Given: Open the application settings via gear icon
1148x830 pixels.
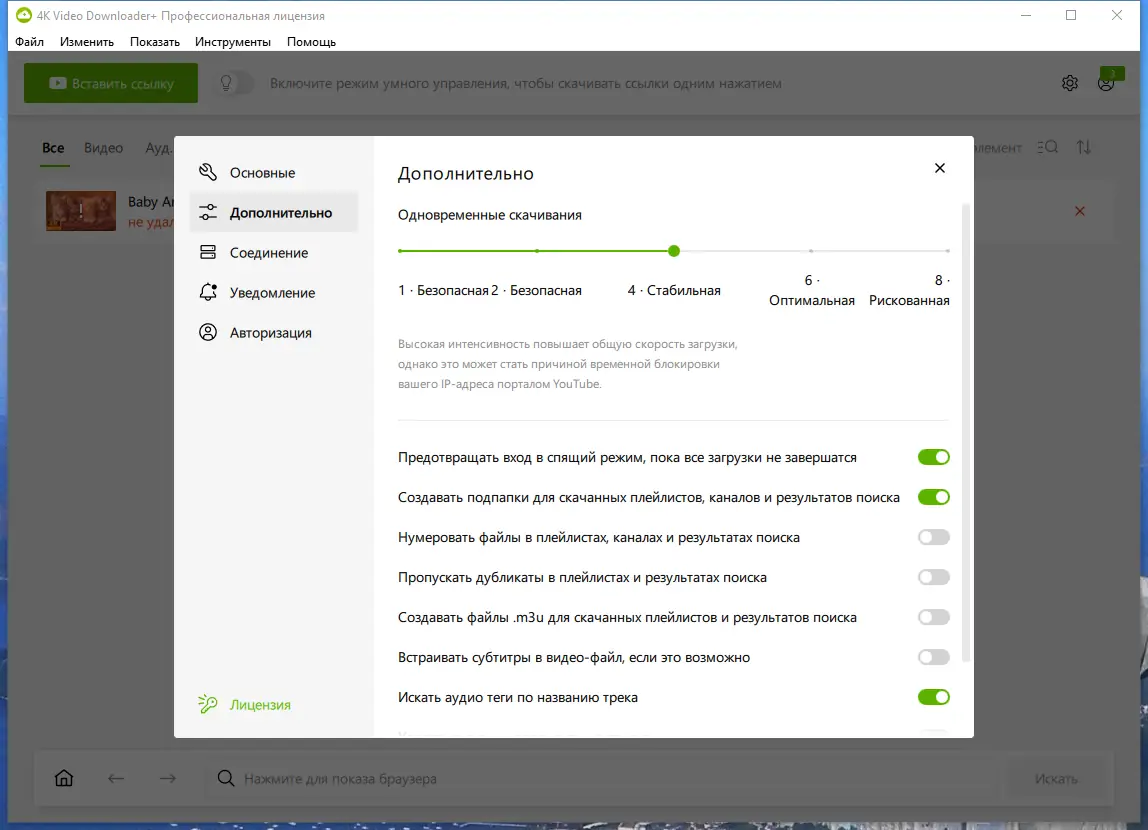Looking at the screenshot, I should (1069, 82).
